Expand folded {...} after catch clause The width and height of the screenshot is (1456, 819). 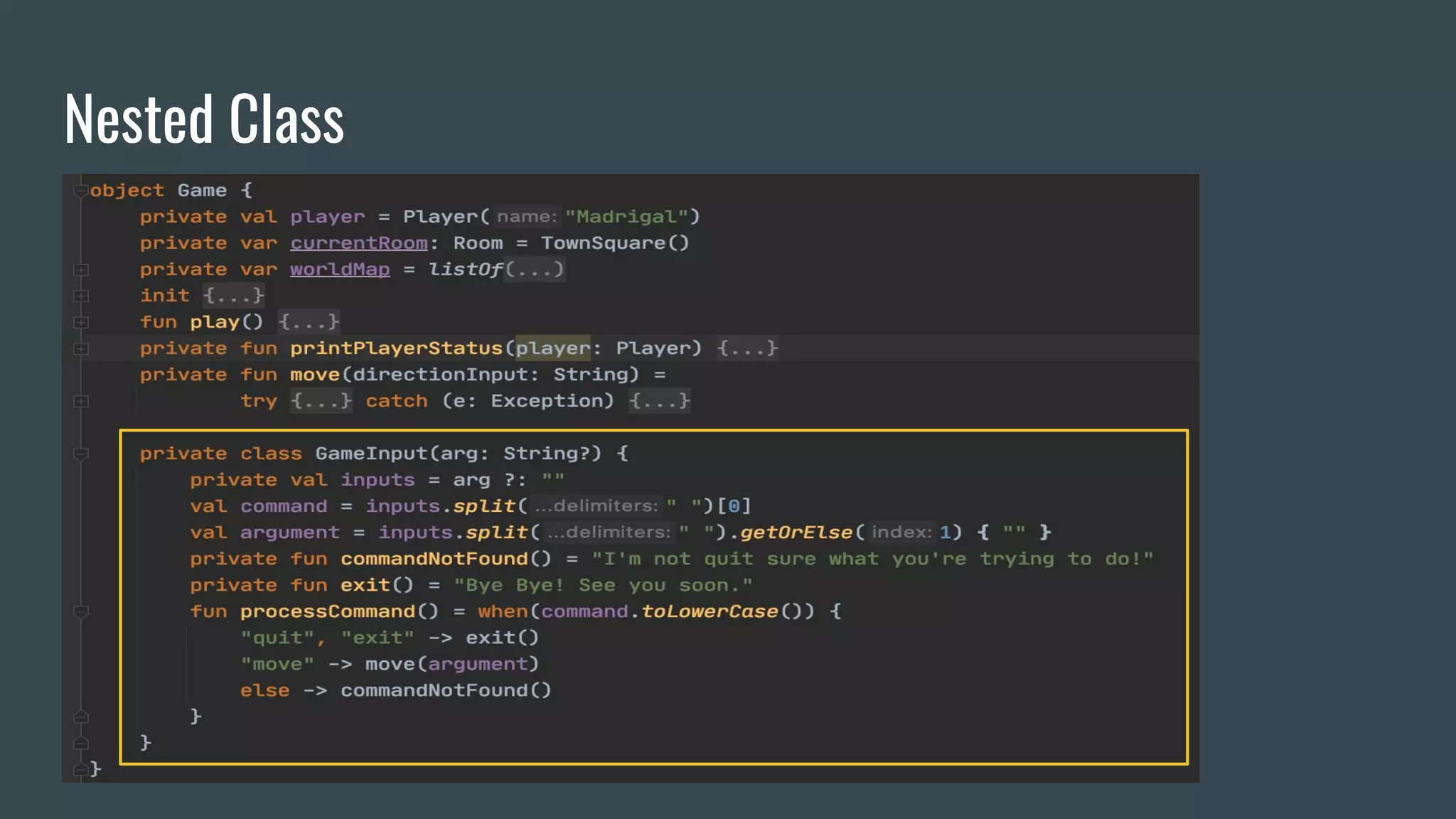click(659, 400)
